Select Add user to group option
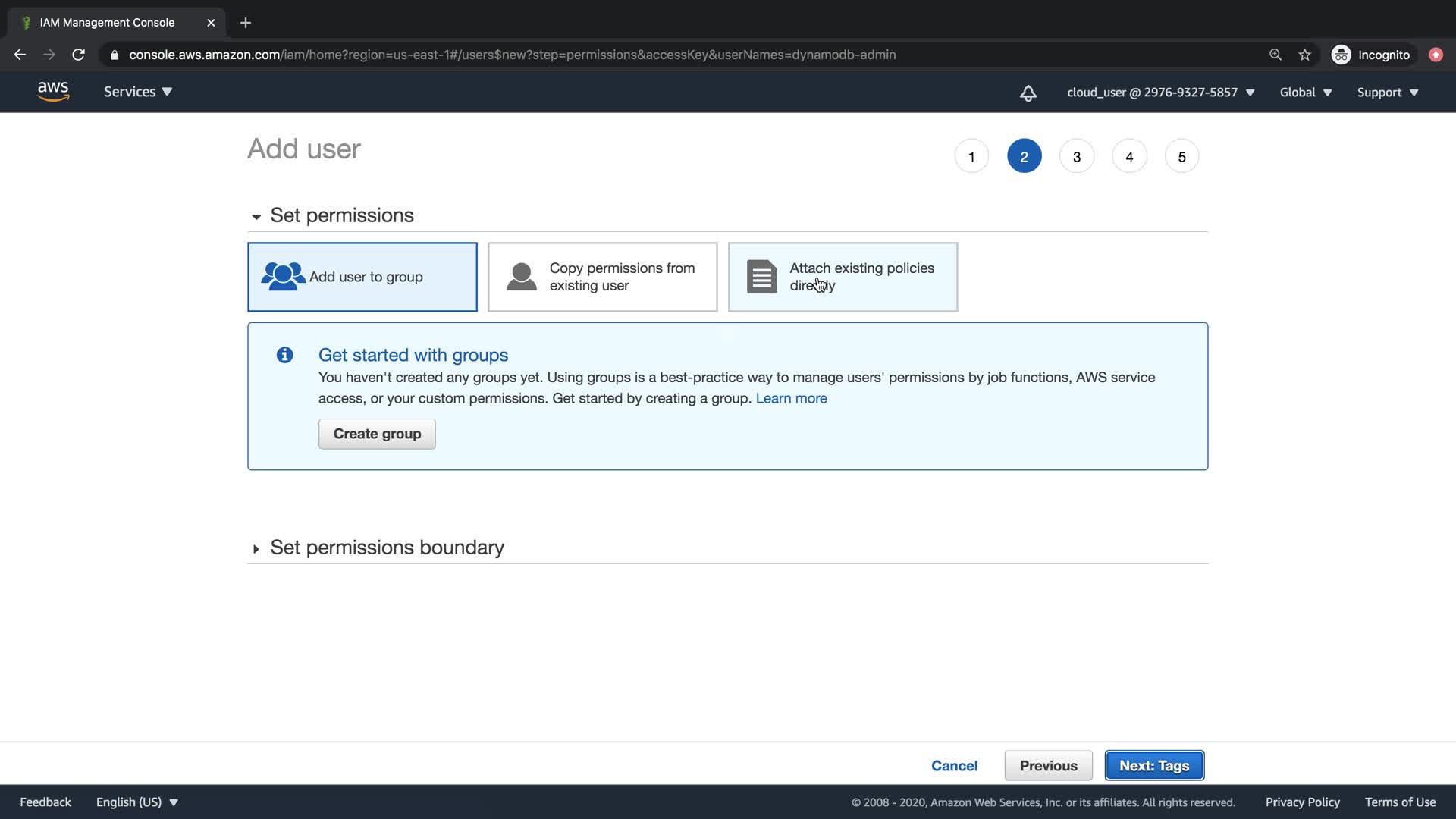This screenshot has height=819, width=1456. (x=362, y=277)
